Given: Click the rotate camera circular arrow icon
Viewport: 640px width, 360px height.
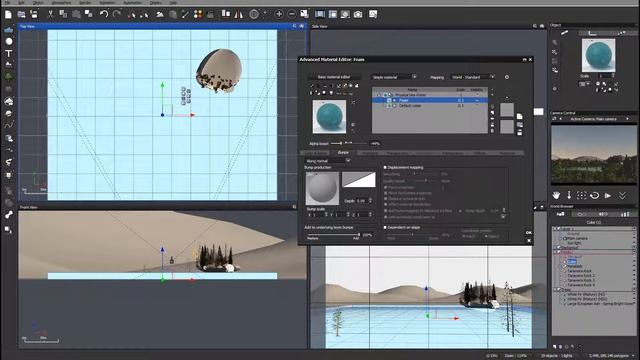Looking at the screenshot, I should [x=595, y=195].
